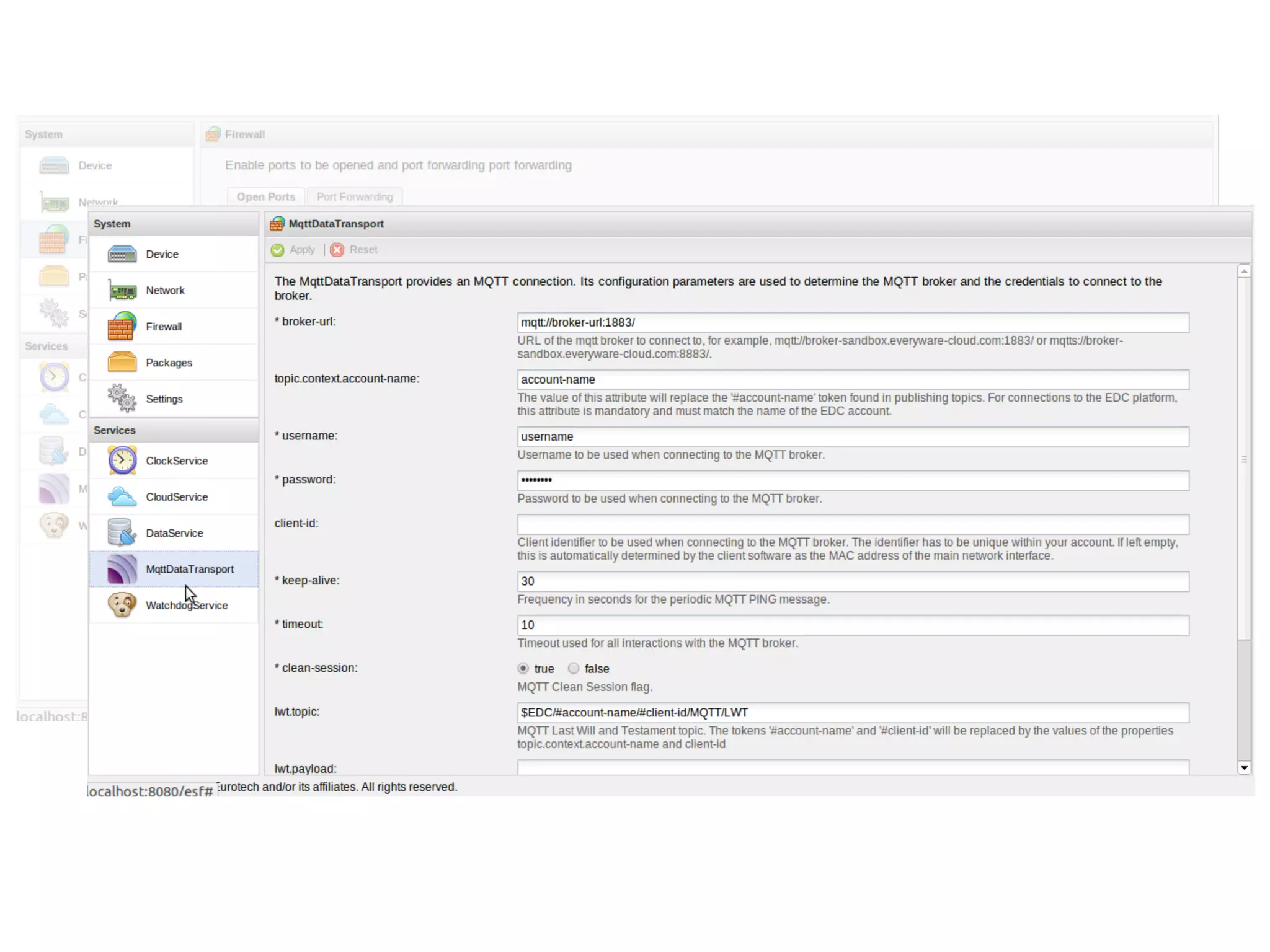This screenshot has height=952, width=1270.
Task: Open the Device section icon
Action: click(122, 254)
